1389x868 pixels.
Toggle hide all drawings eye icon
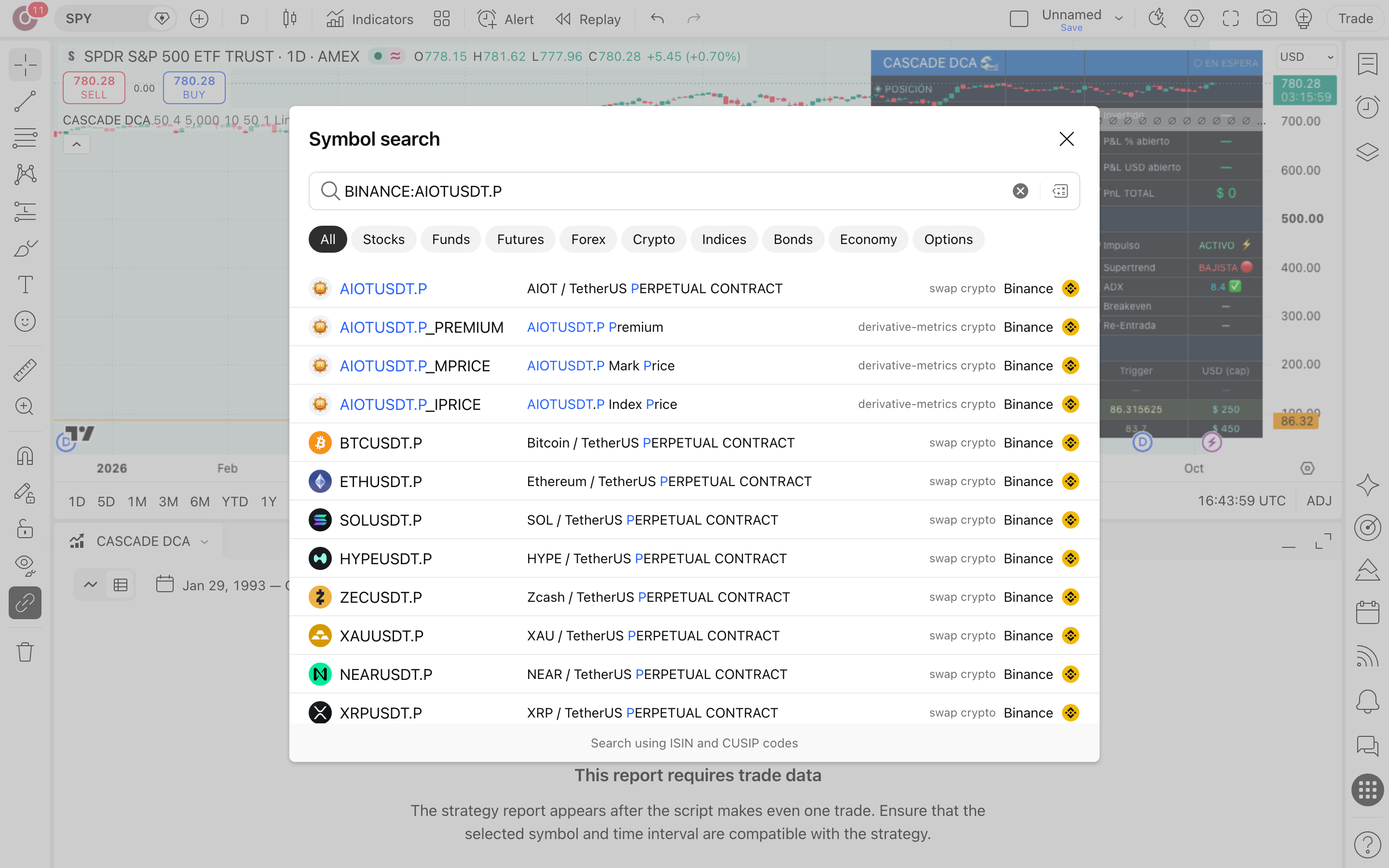click(x=25, y=566)
